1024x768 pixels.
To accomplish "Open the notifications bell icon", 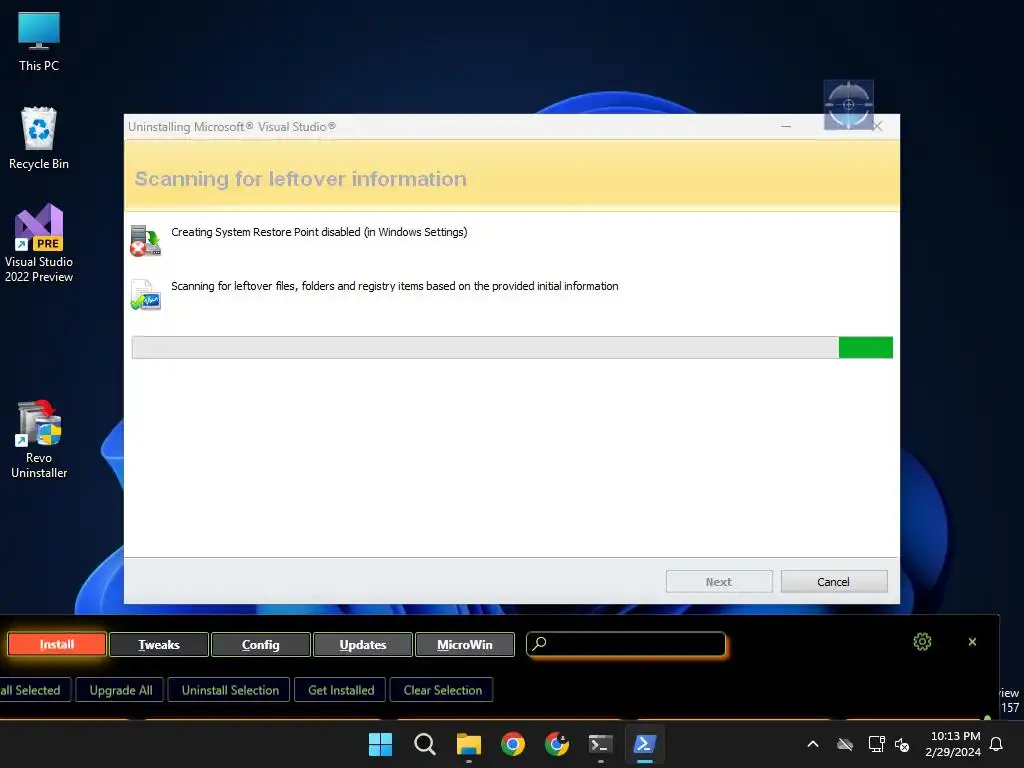I will pos(996,744).
